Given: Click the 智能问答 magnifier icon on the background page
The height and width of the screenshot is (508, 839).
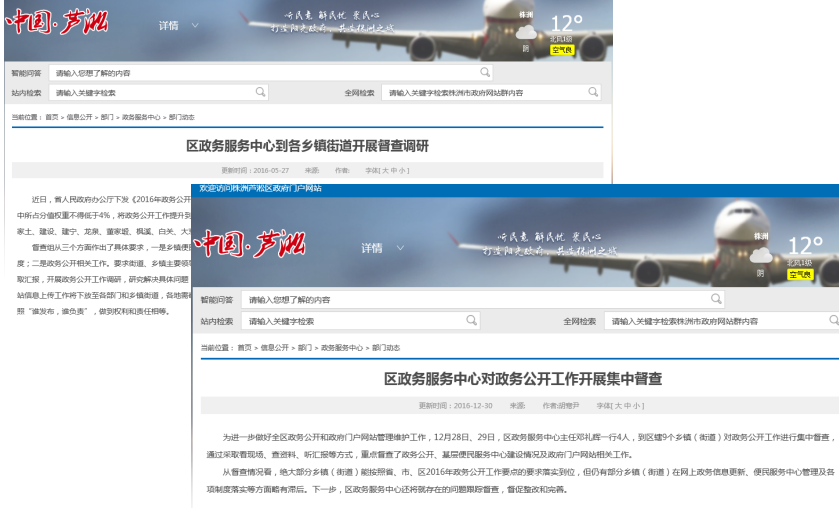Looking at the screenshot, I should coord(485,72).
